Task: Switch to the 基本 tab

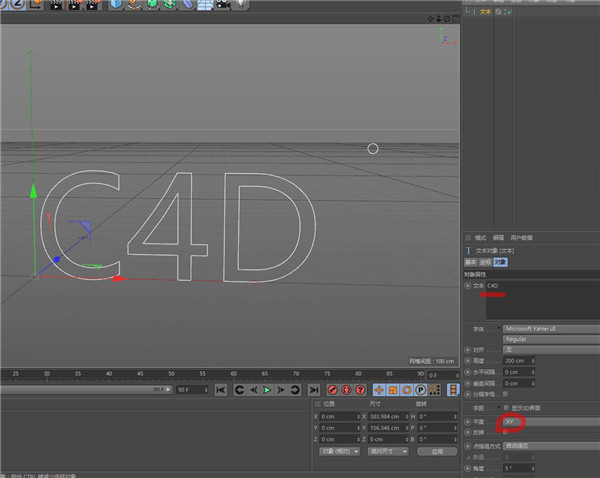Action: coord(470,262)
